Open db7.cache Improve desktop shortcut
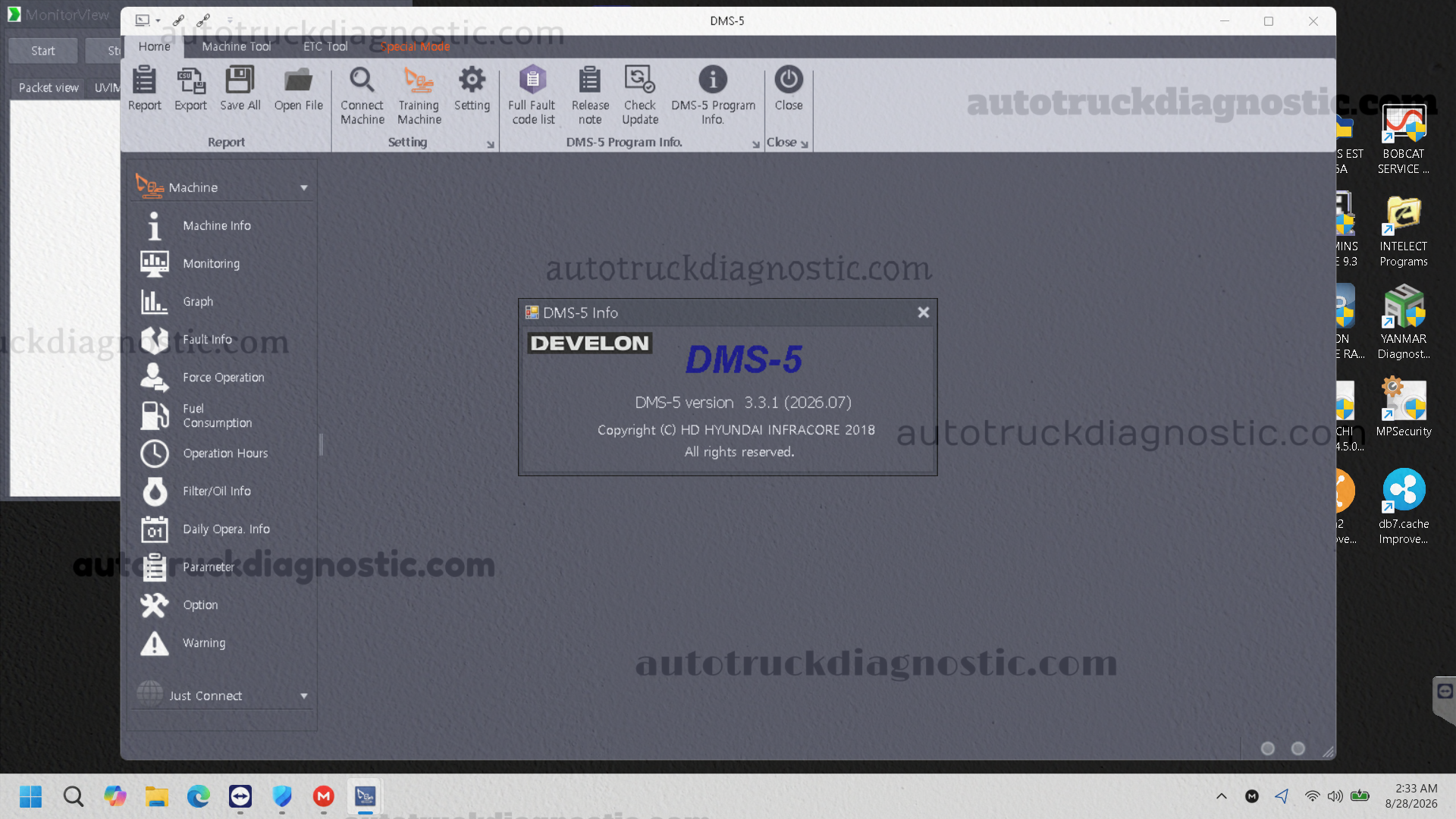Viewport: 1456px width, 819px height. 1404,507
